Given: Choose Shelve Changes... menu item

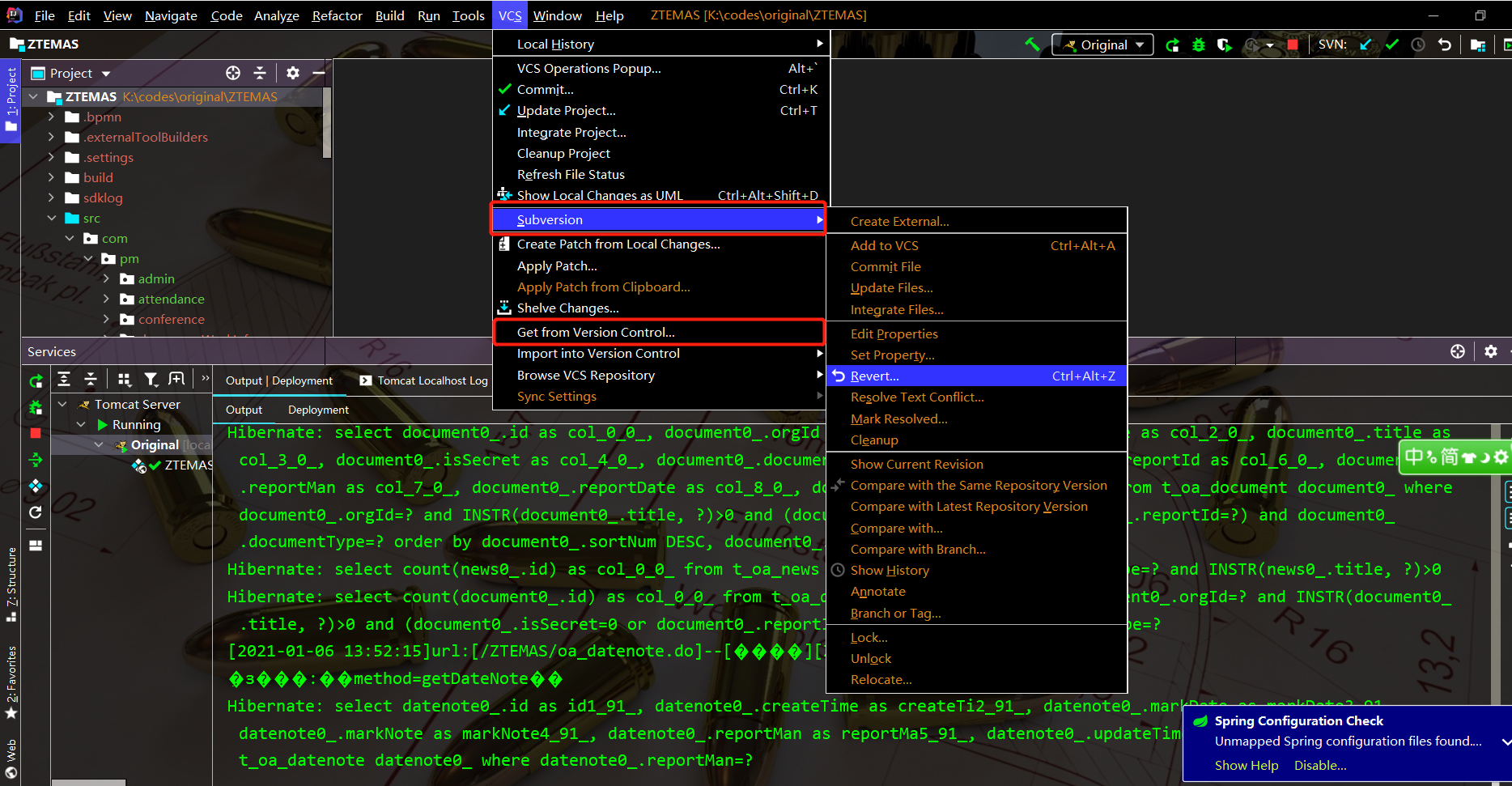Looking at the screenshot, I should coord(659,308).
